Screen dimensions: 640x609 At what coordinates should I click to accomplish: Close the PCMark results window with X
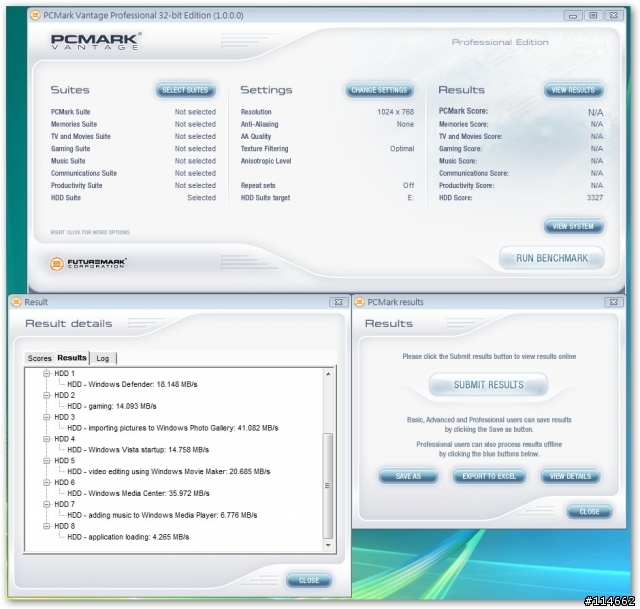613,302
